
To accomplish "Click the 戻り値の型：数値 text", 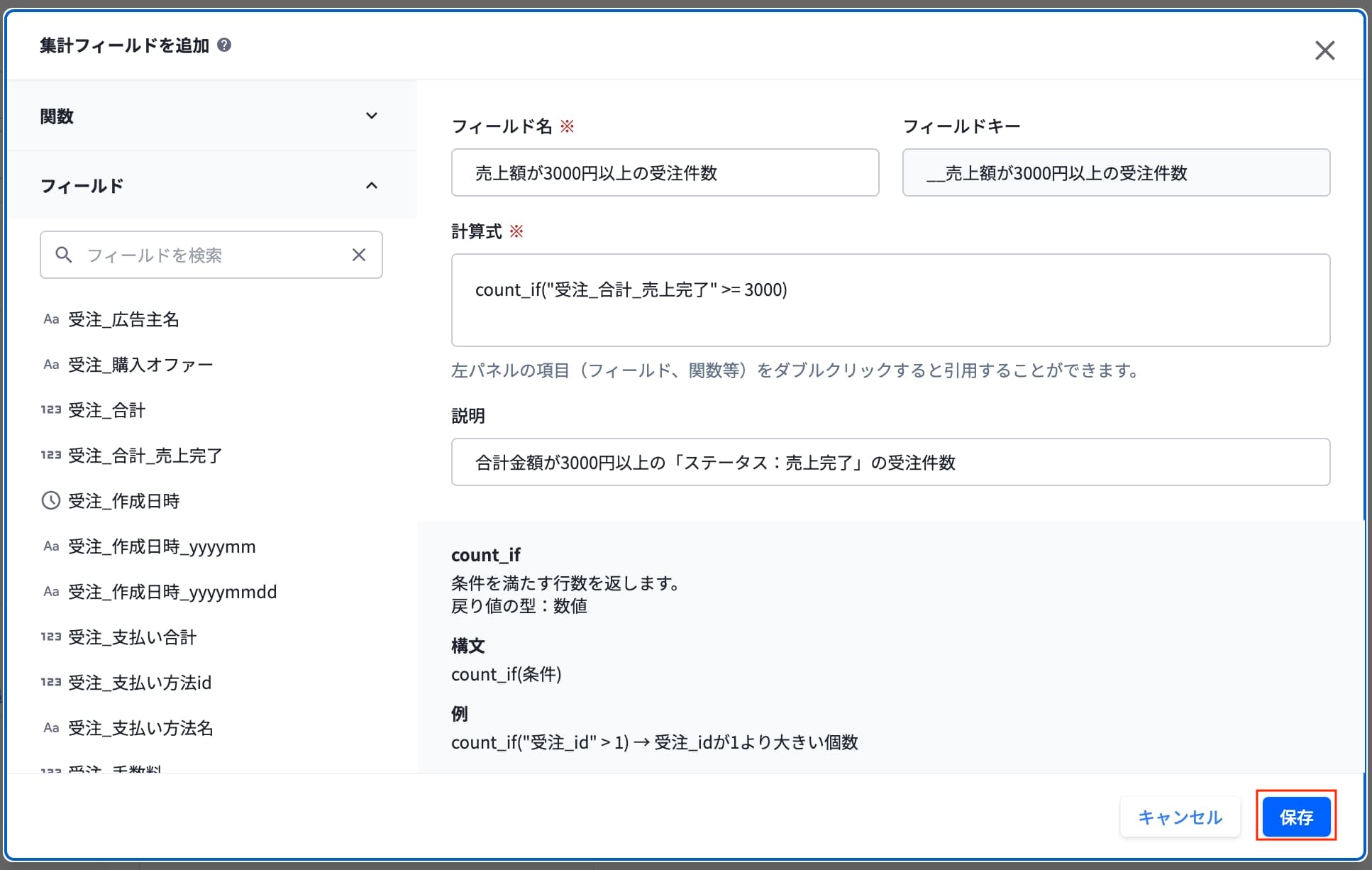I will [519, 606].
